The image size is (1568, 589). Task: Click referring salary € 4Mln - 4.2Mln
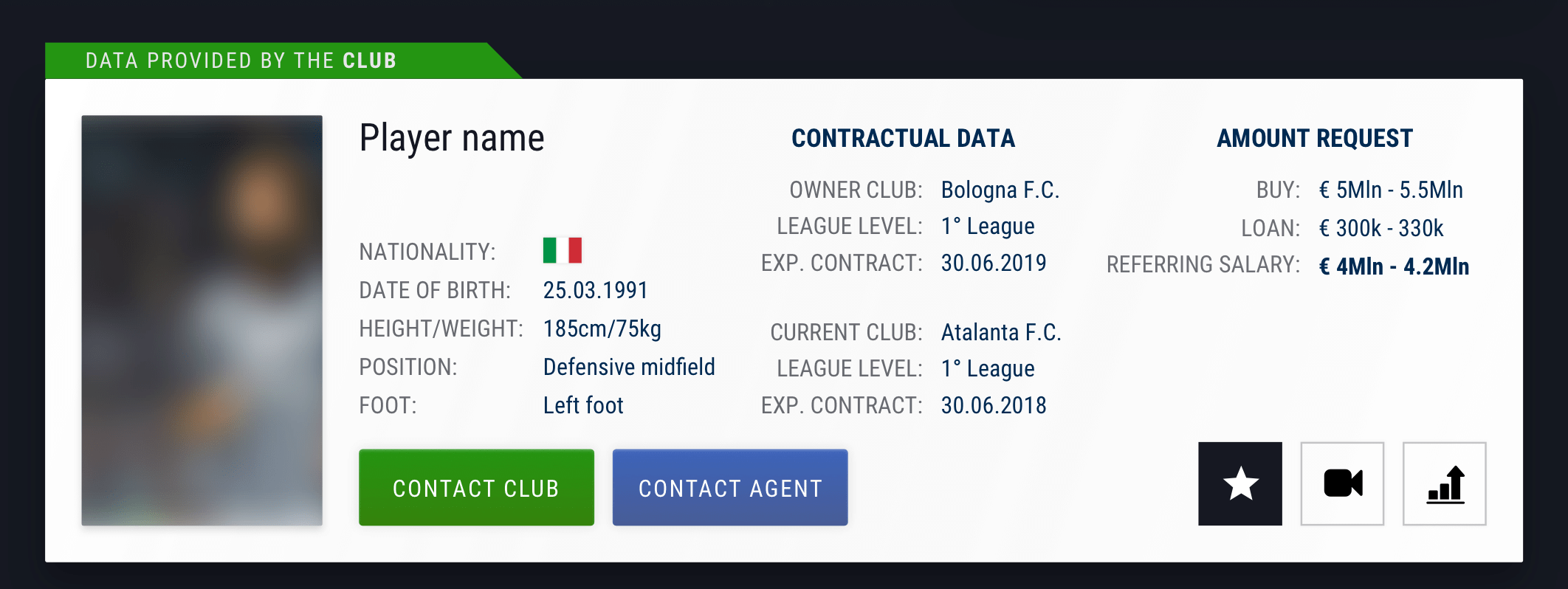[x=1394, y=266]
